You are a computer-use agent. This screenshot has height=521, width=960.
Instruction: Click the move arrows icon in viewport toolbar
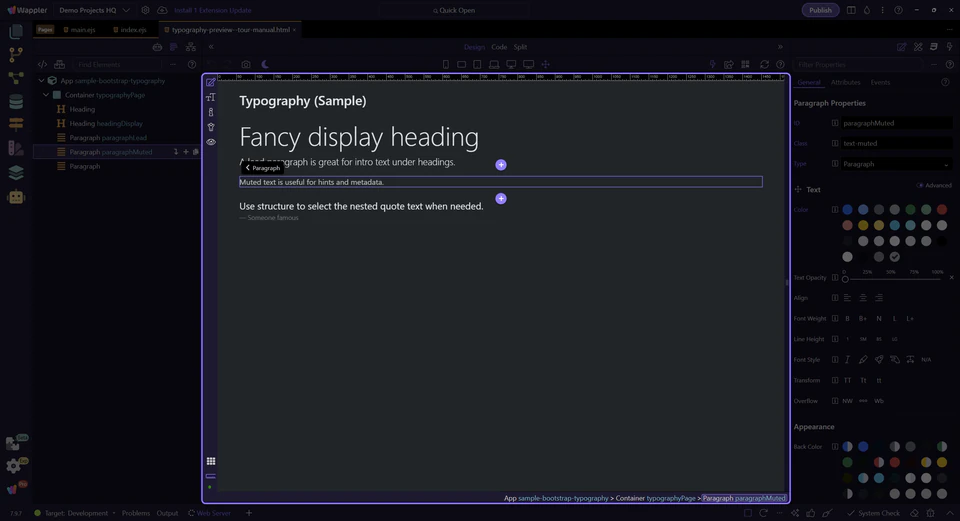coord(546,64)
